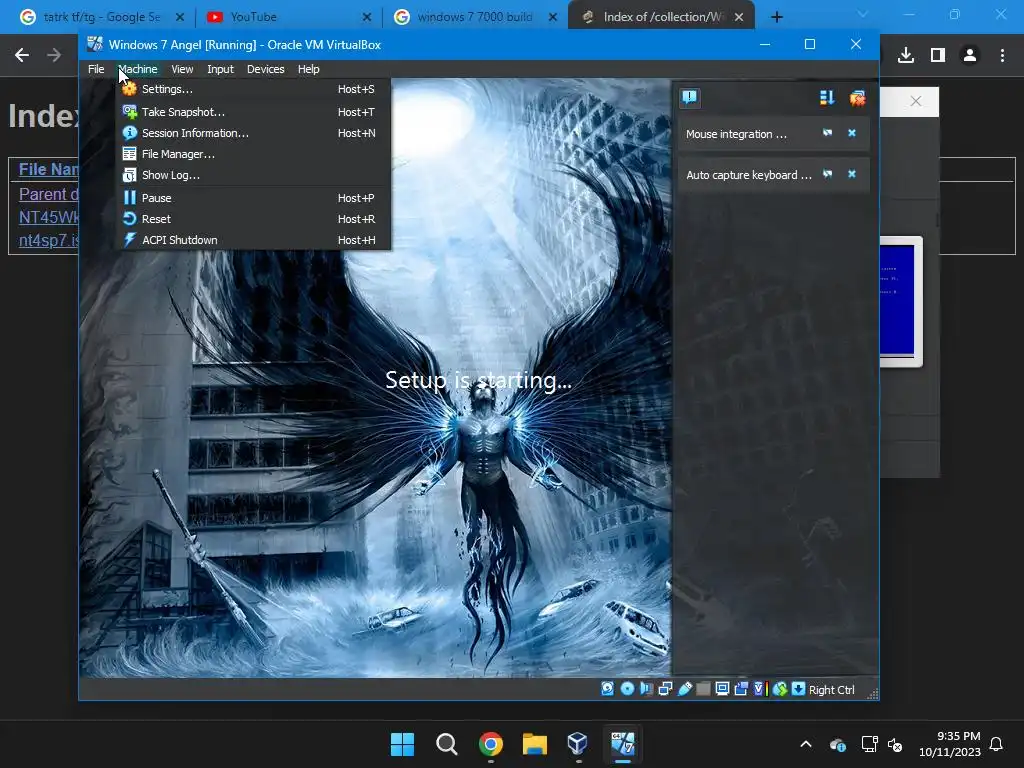Click the hard disk activity indicator in status bar
1024x768 pixels.
point(607,689)
